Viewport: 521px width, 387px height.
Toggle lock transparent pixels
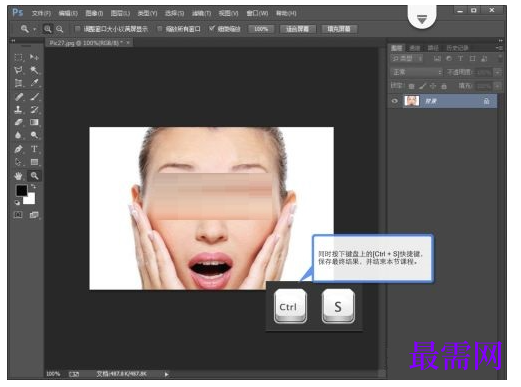[x=411, y=86]
